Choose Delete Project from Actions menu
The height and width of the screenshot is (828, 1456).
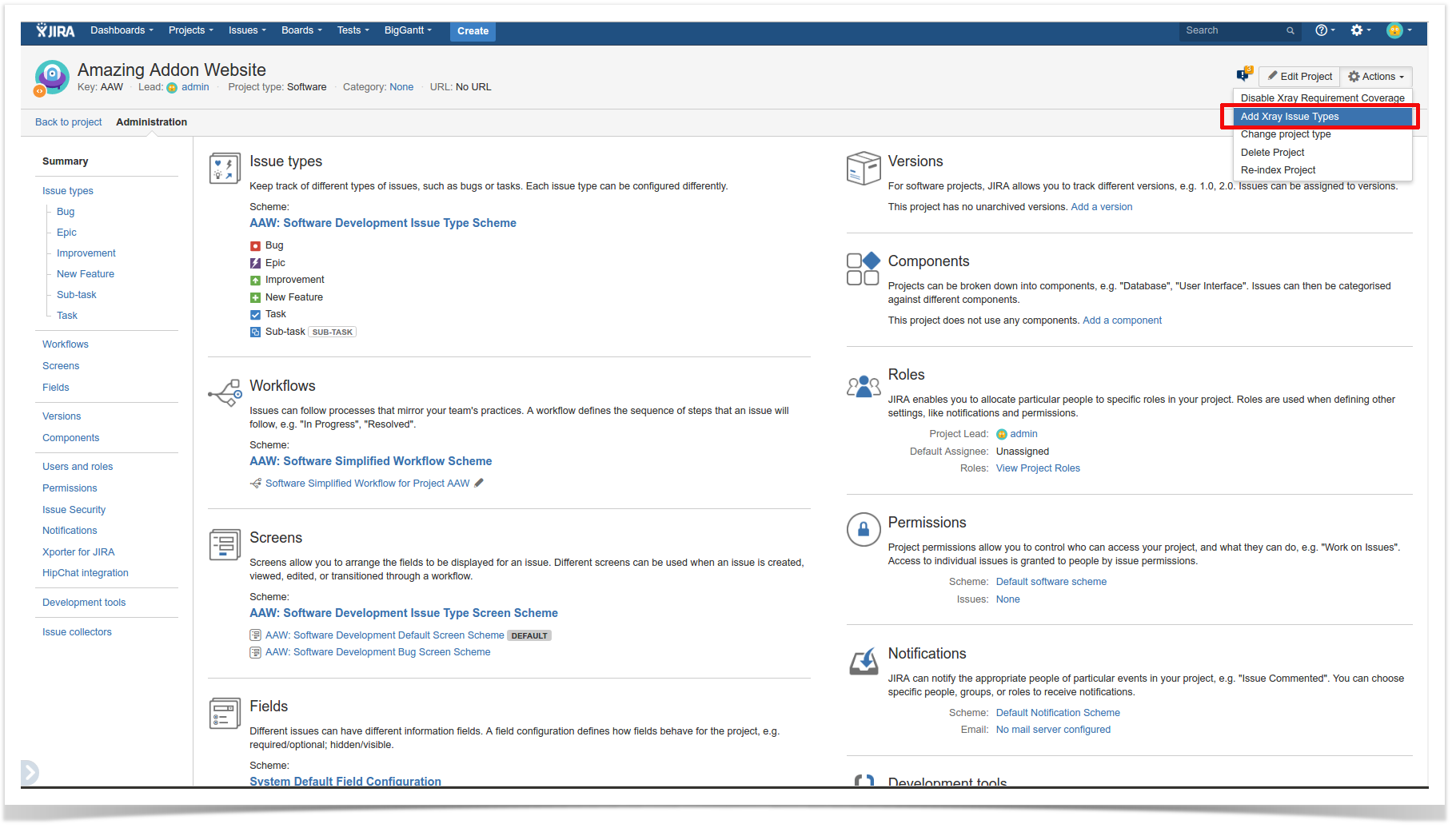(x=1322, y=153)
